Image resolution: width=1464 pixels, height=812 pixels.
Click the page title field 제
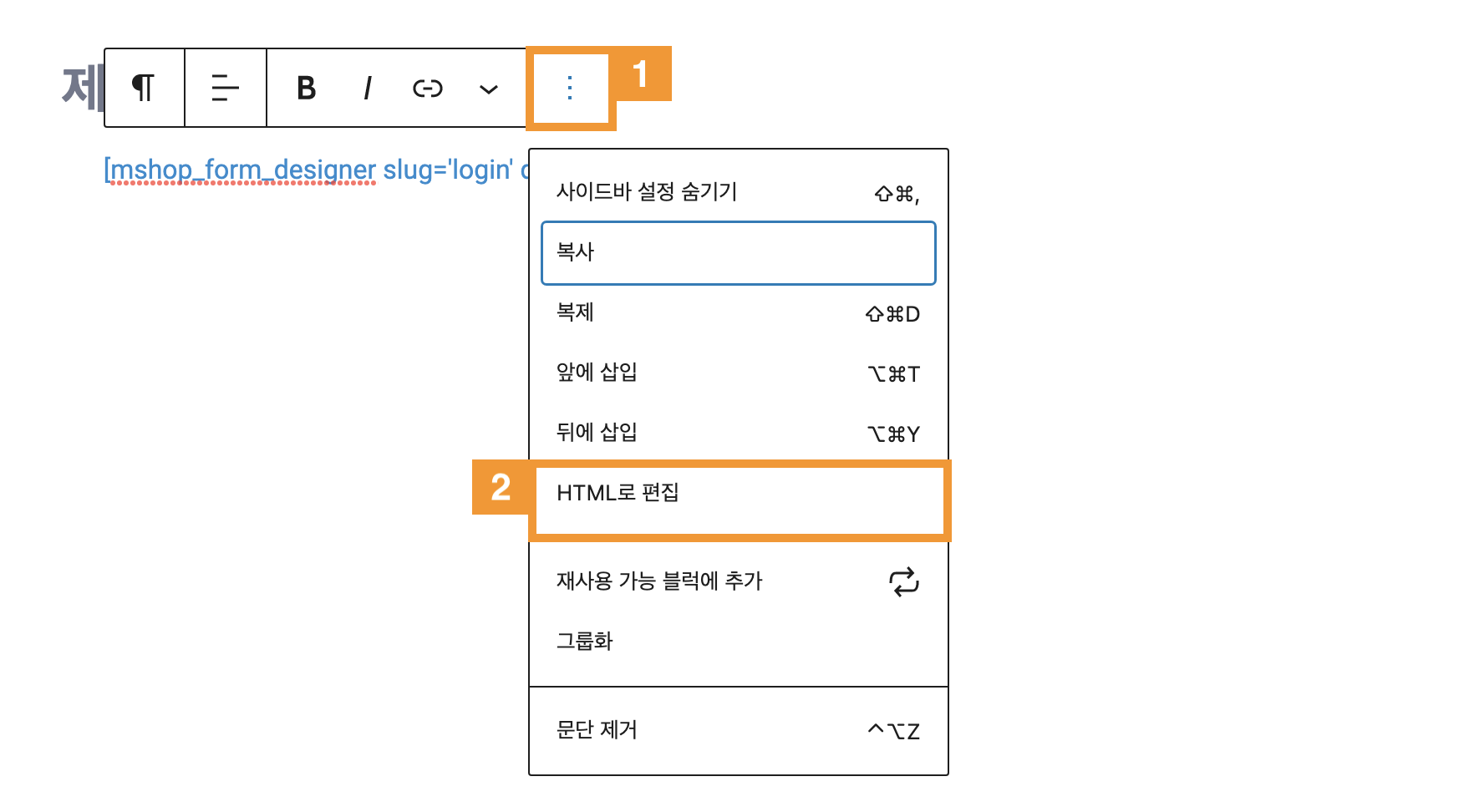tap(81, 87)
